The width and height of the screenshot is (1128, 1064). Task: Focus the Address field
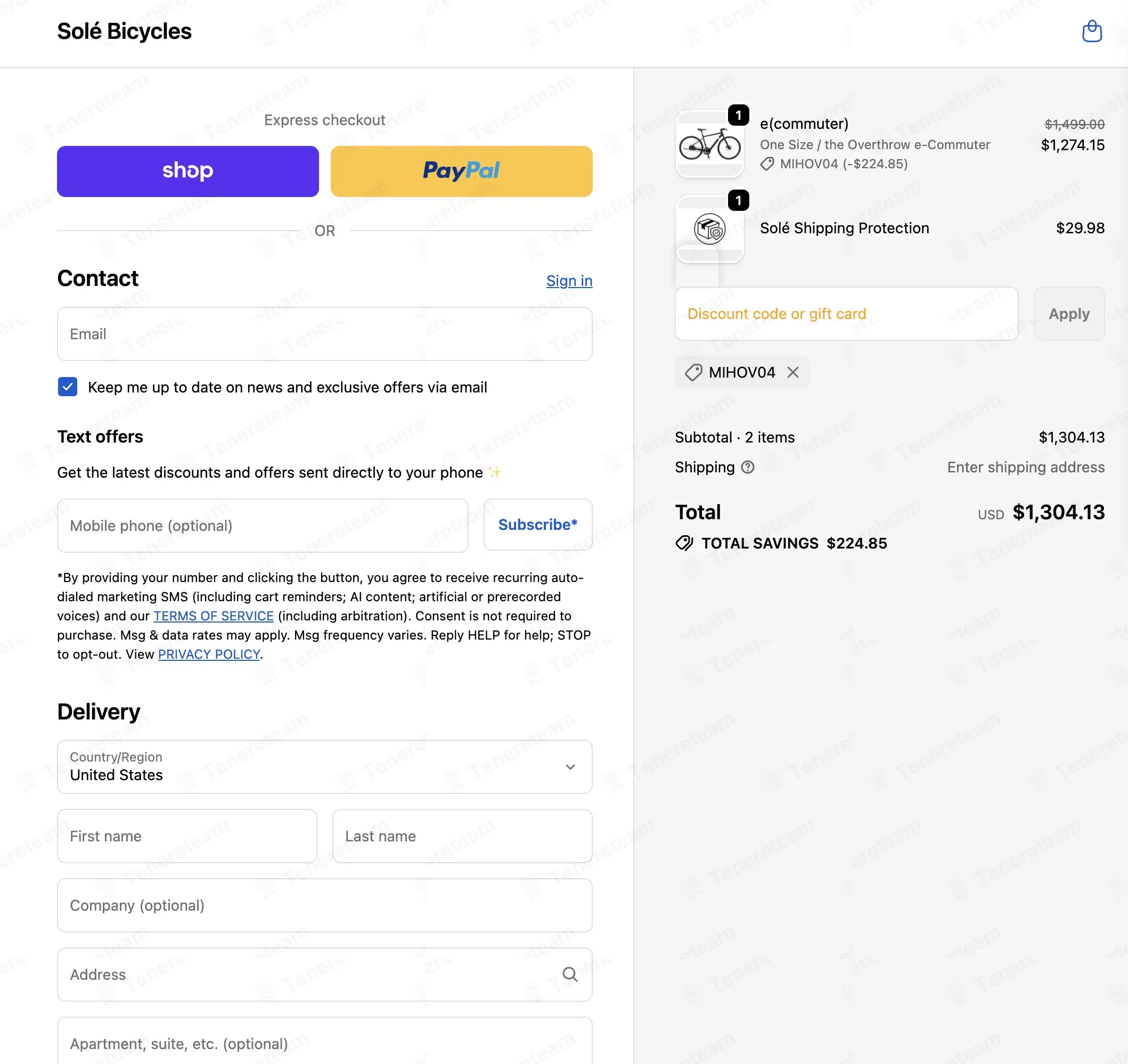(324, 975)
